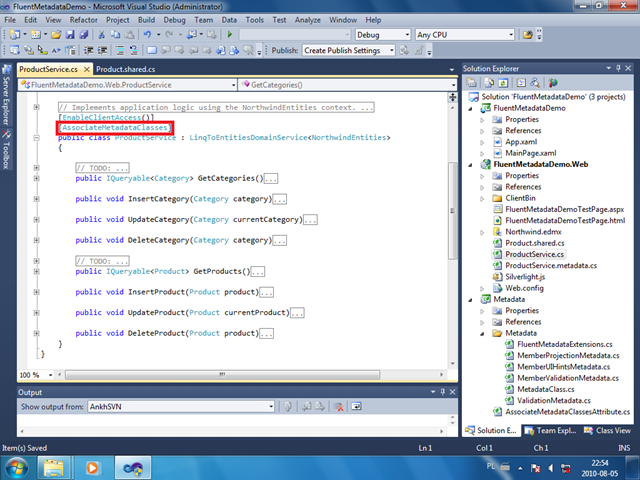
Task: Select AssociateMetadataClassesAttribute.cs file
Action: [568, 412]
